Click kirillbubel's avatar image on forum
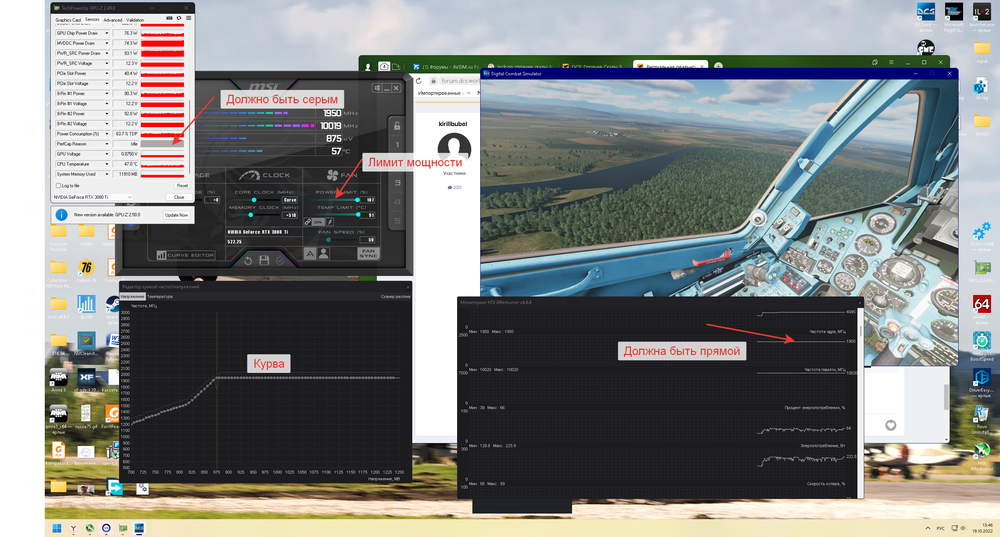This screenshot has width=1000, height=537. click(x=454, y=149)
